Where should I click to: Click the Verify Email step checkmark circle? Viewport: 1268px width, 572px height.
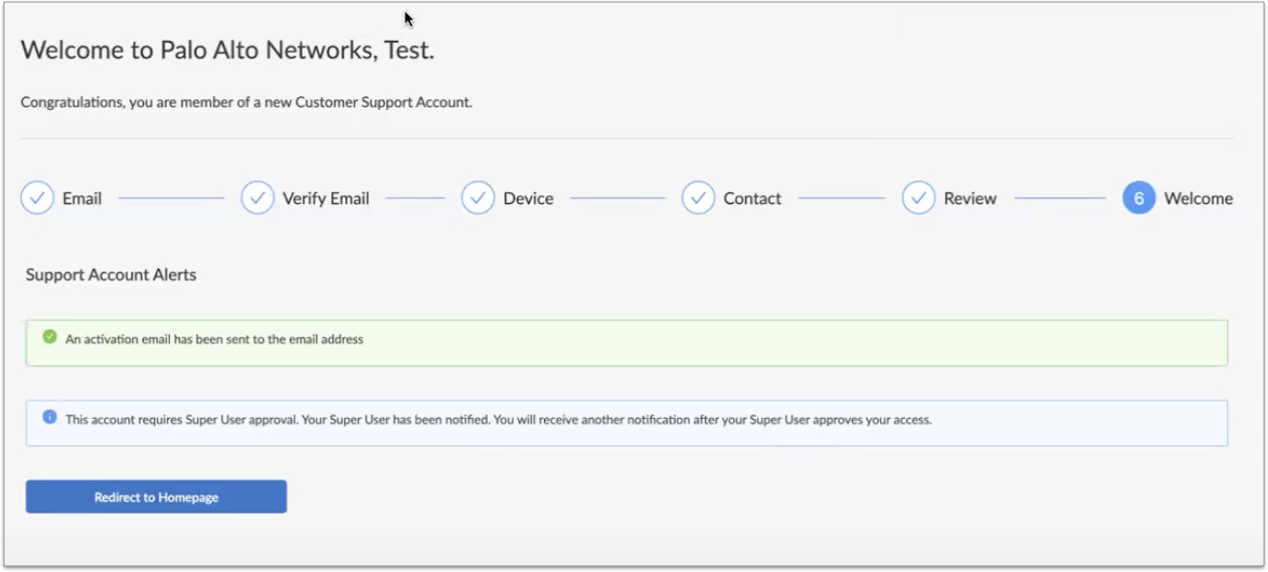coord(257,198)
